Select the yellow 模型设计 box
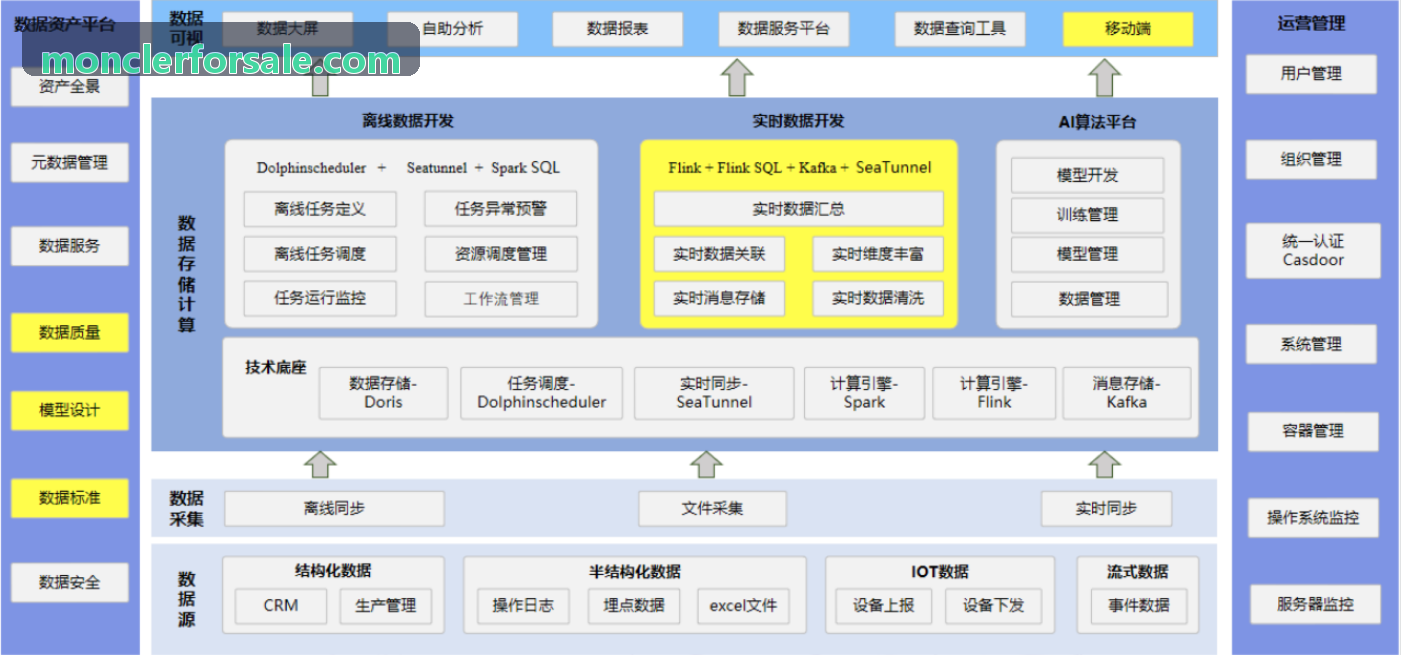Viewport: 1401px width, 655px height. point(70,411)
